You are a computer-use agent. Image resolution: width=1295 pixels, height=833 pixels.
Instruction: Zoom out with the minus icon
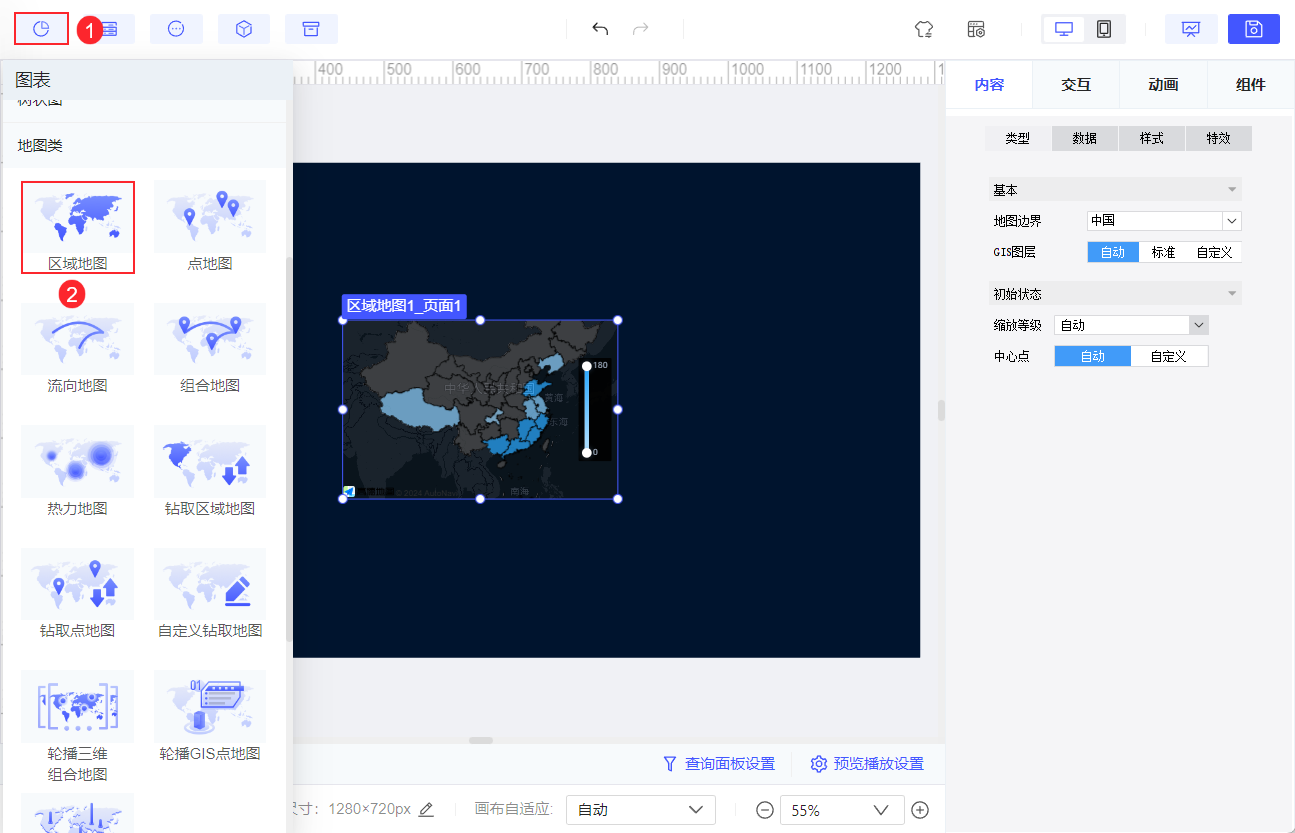coord(765,810)
